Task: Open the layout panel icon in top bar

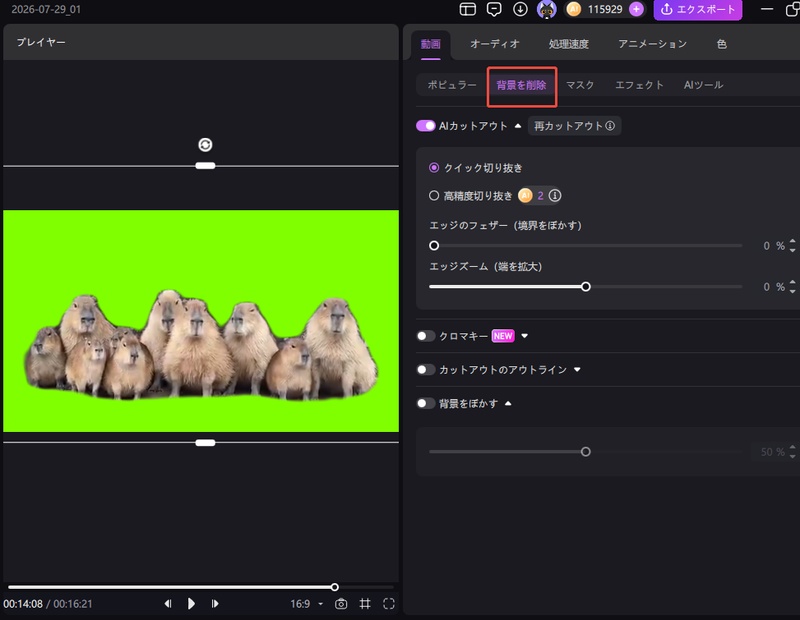Action: pos(467,9)
